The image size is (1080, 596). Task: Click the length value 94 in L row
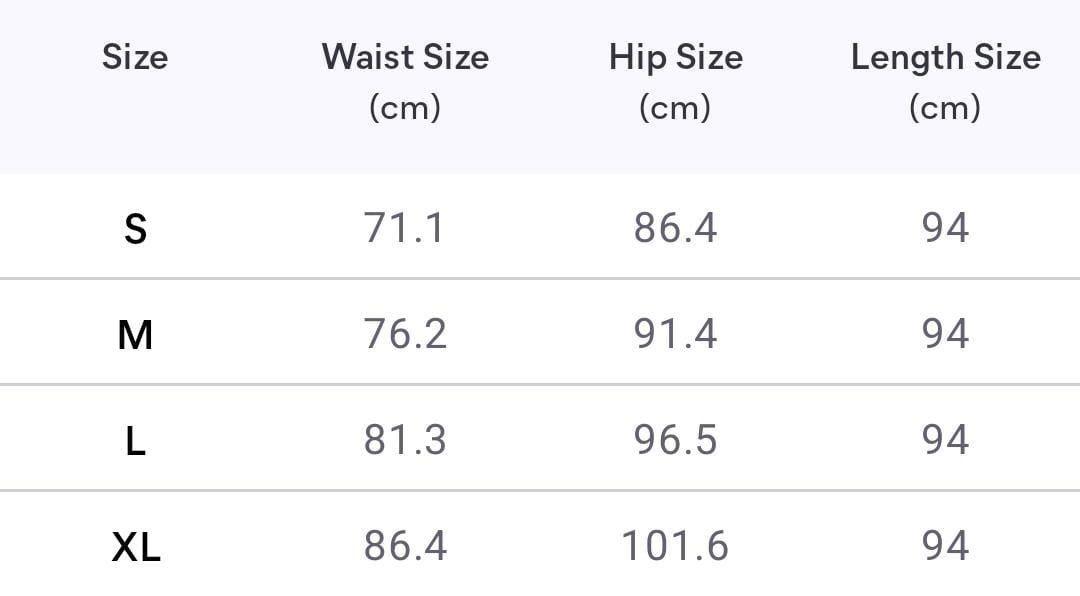tap(945, 440)
